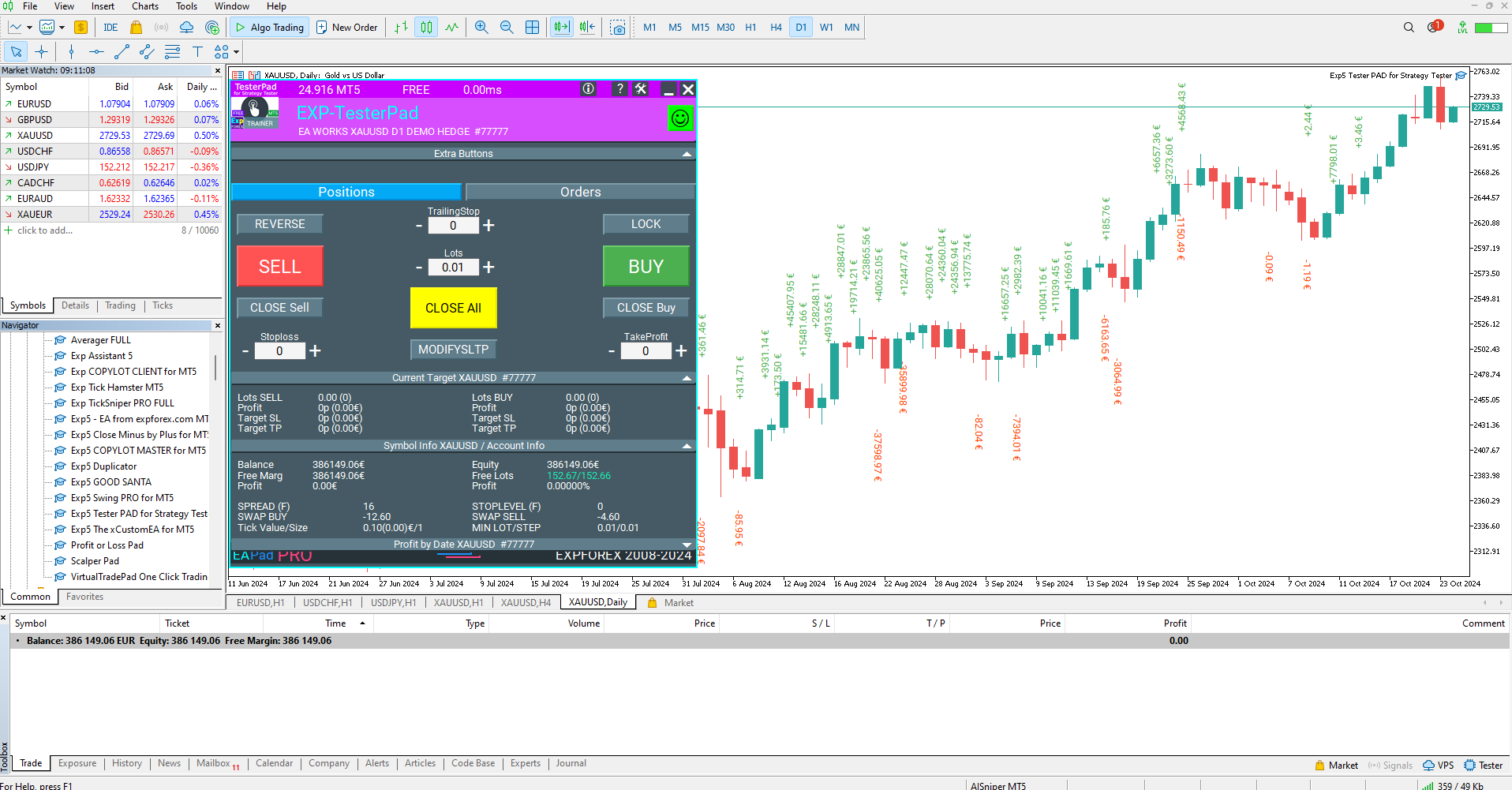
Task: Toggle Algo Trading on or off
Action: [269, 28]
